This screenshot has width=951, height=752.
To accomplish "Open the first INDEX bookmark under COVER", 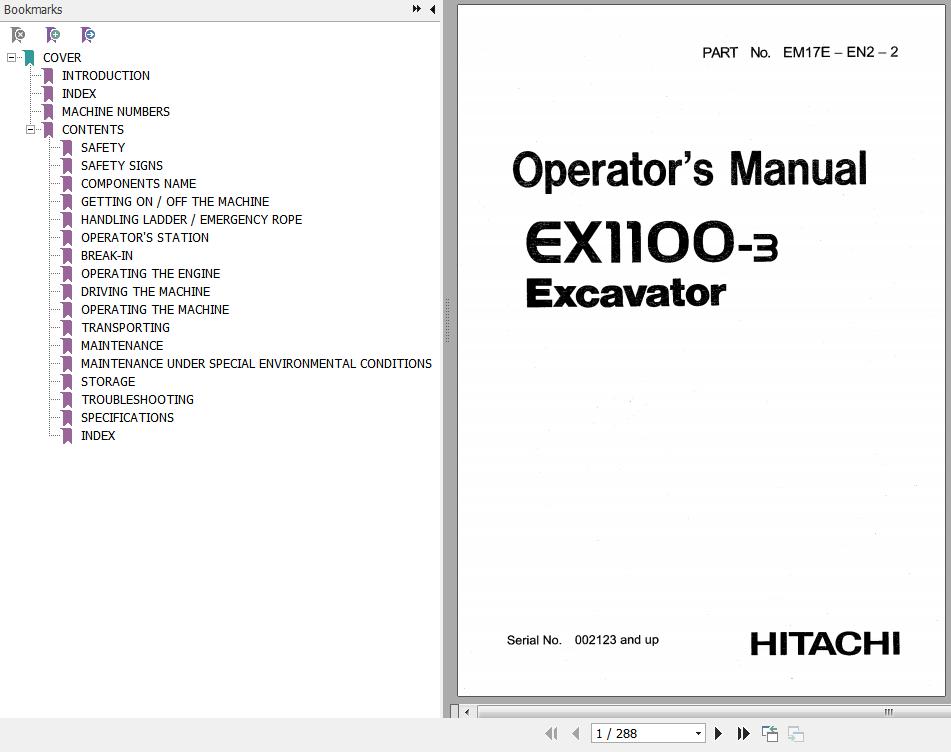I will [79, 94].
